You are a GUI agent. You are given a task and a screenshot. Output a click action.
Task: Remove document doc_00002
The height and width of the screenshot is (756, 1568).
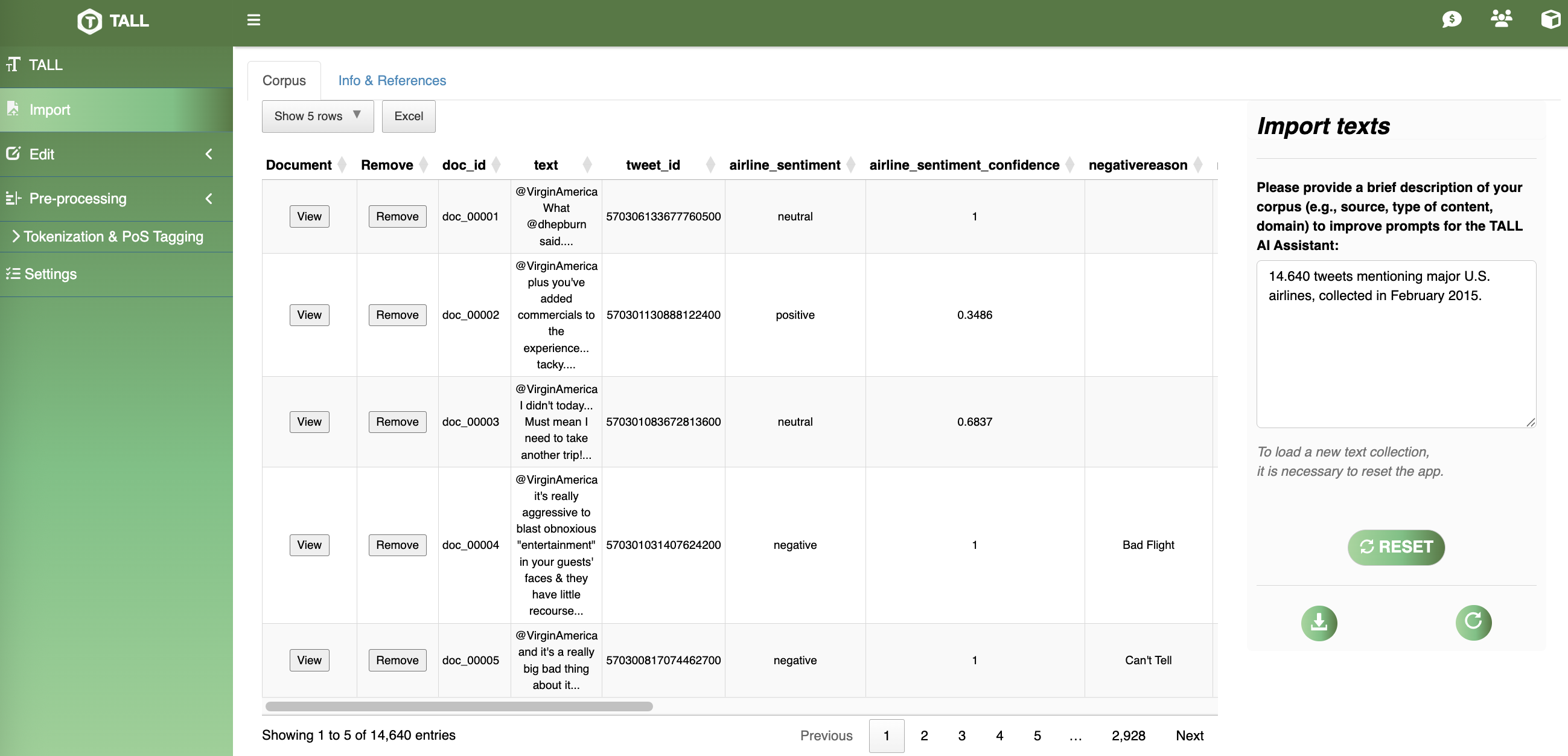397,315
